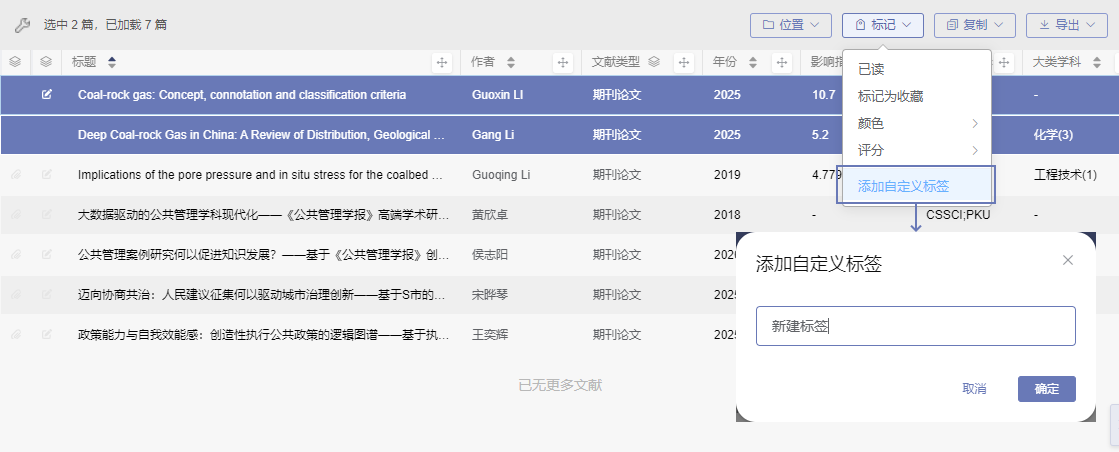Click the layers filter icon beside 文献类型
This screenshot has width=1119, height=452.
point(654,62)
